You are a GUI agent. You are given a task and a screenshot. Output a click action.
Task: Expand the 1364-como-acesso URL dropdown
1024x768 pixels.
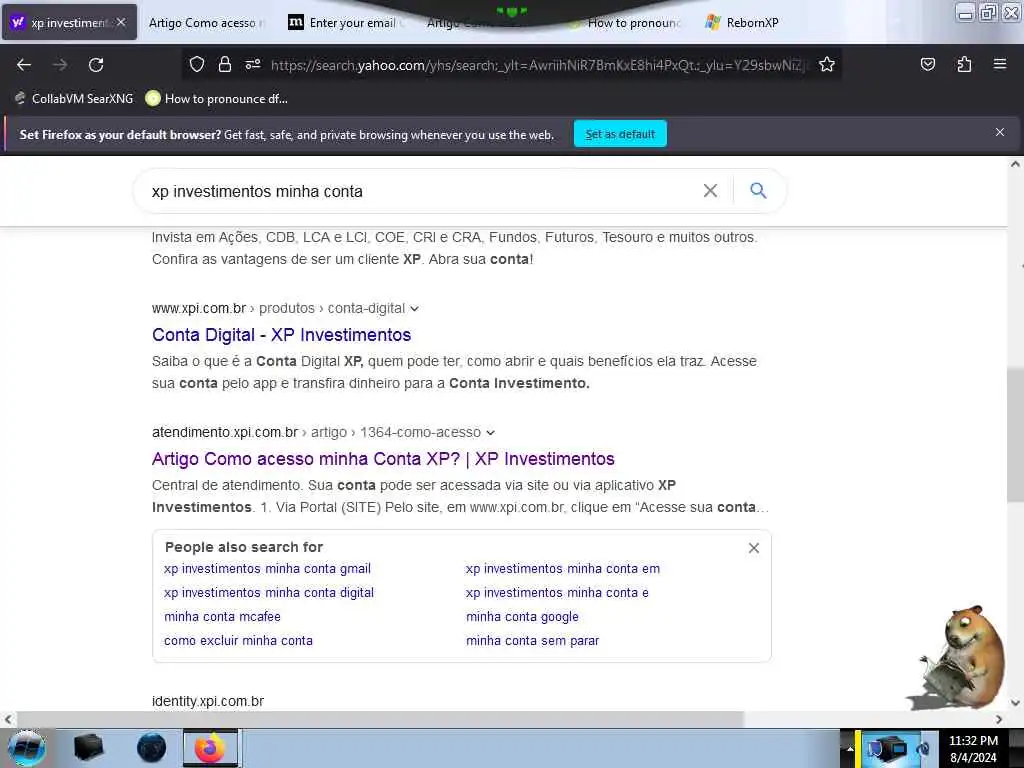[490, 433]
